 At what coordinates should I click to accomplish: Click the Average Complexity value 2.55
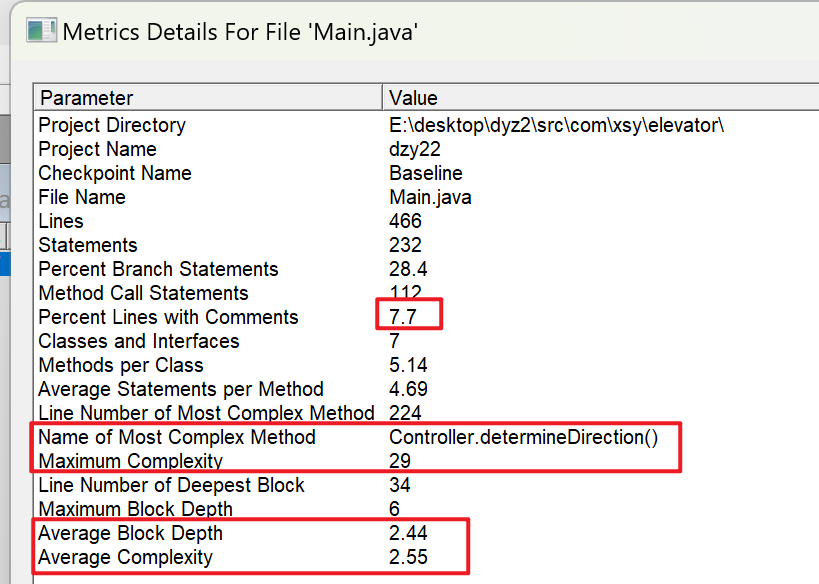408,557
